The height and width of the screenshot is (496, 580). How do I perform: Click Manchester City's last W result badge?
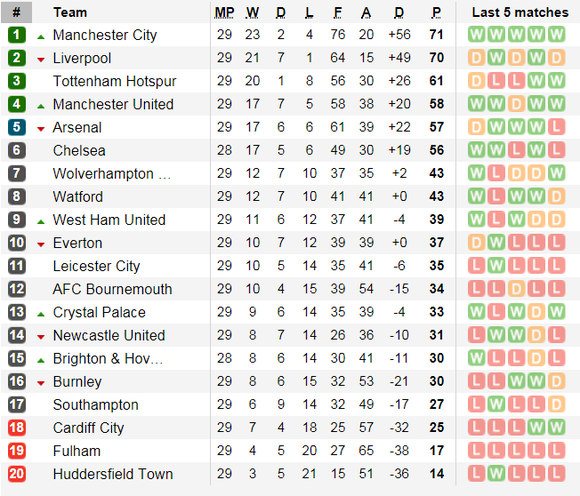tap(556, 35)
